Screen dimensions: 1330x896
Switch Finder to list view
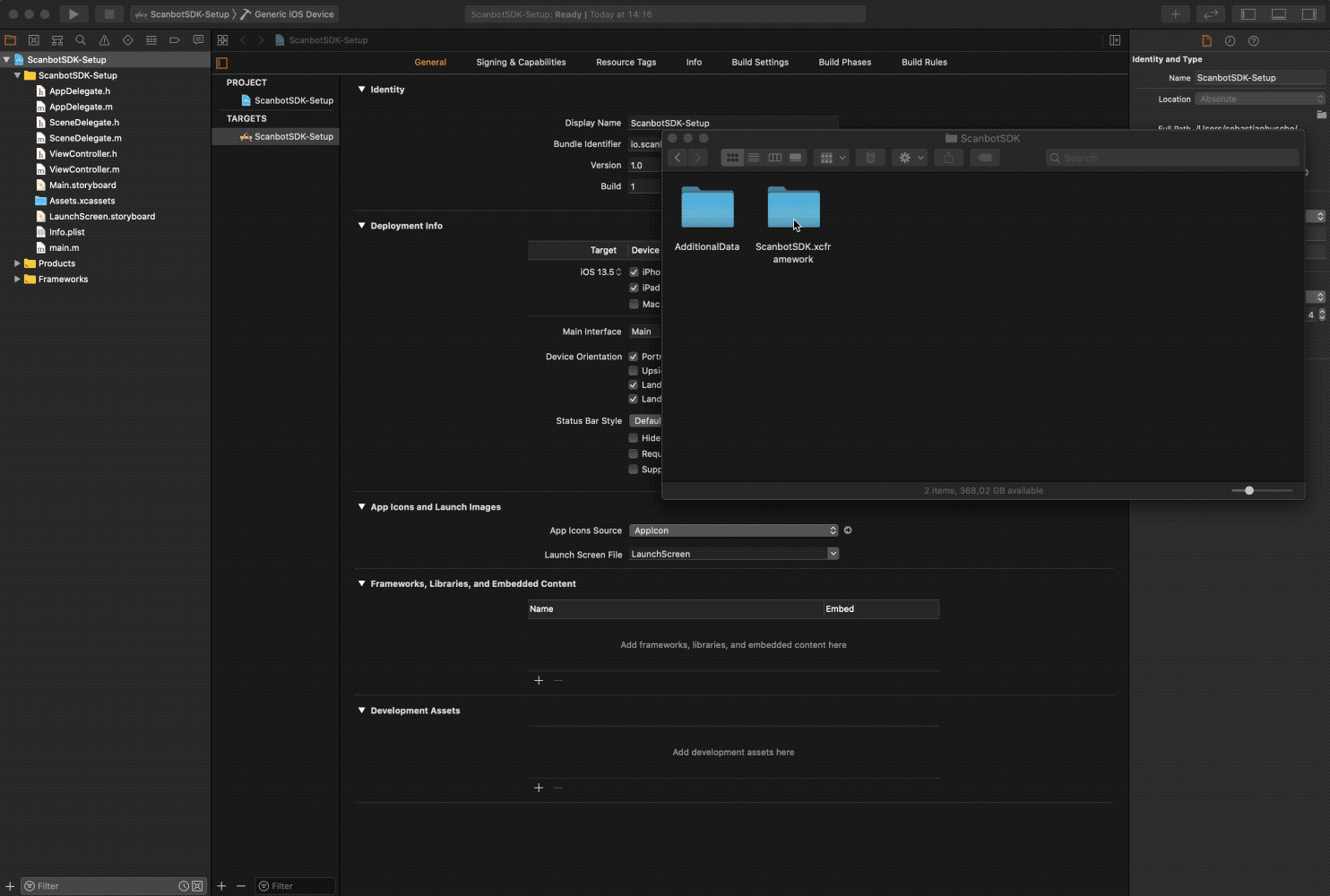[754, 157]
